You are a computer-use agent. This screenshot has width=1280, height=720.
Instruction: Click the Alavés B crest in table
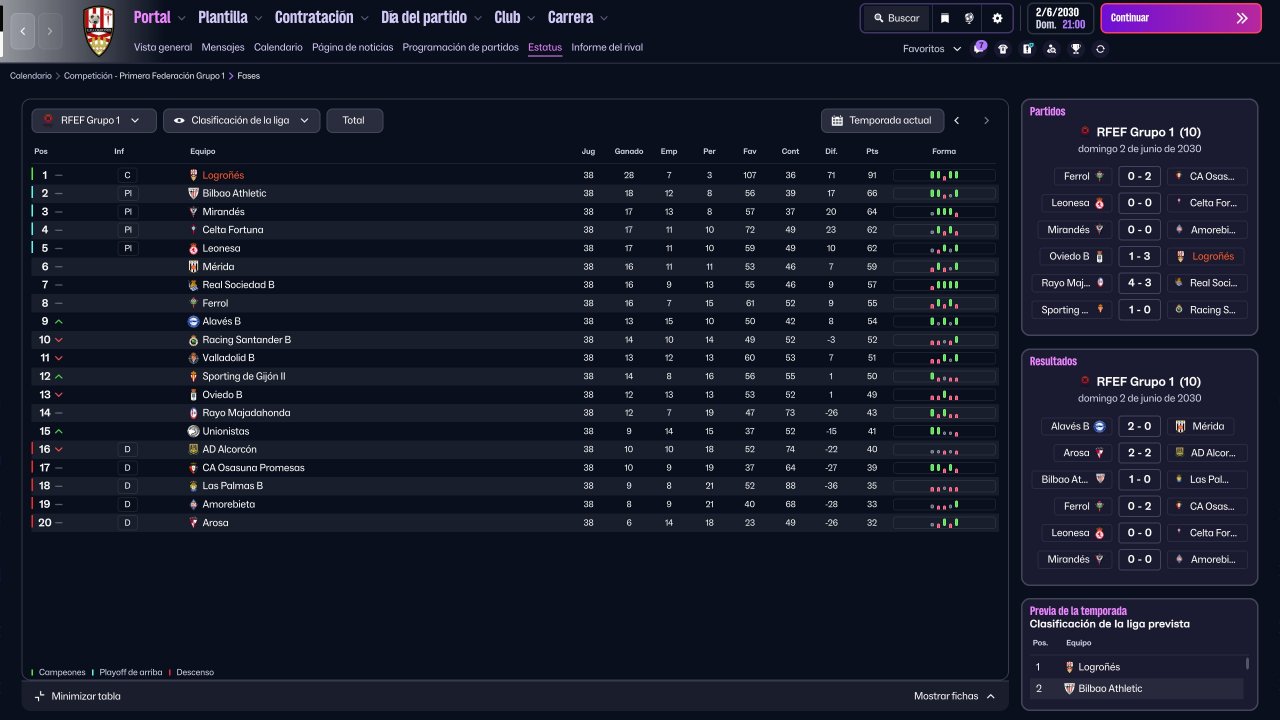click(194, 321)
